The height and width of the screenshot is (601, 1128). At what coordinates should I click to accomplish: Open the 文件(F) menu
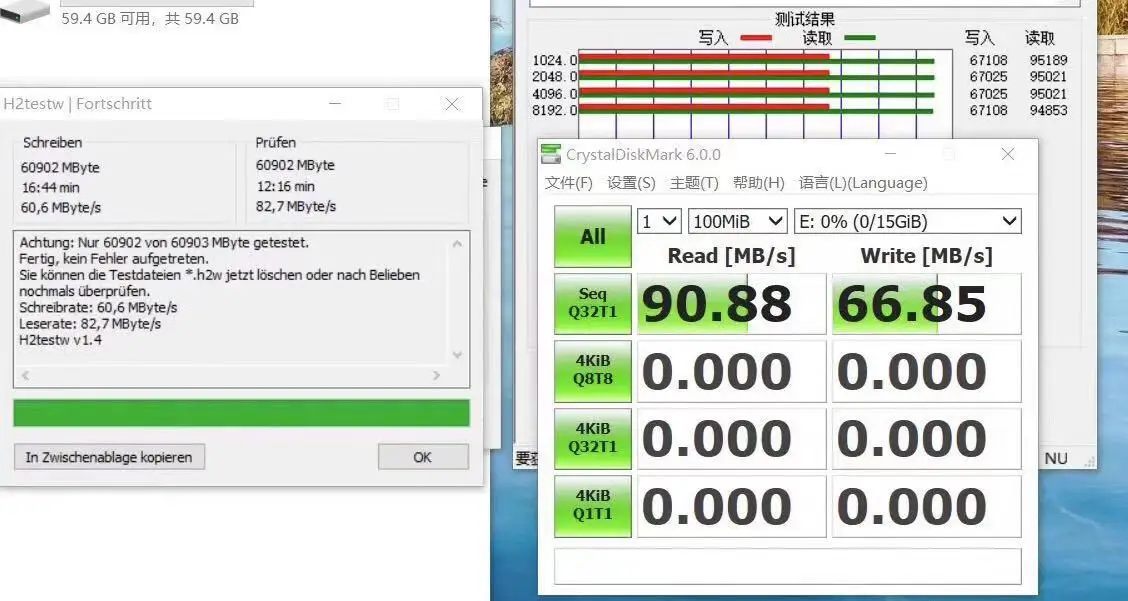pos(568,183)
